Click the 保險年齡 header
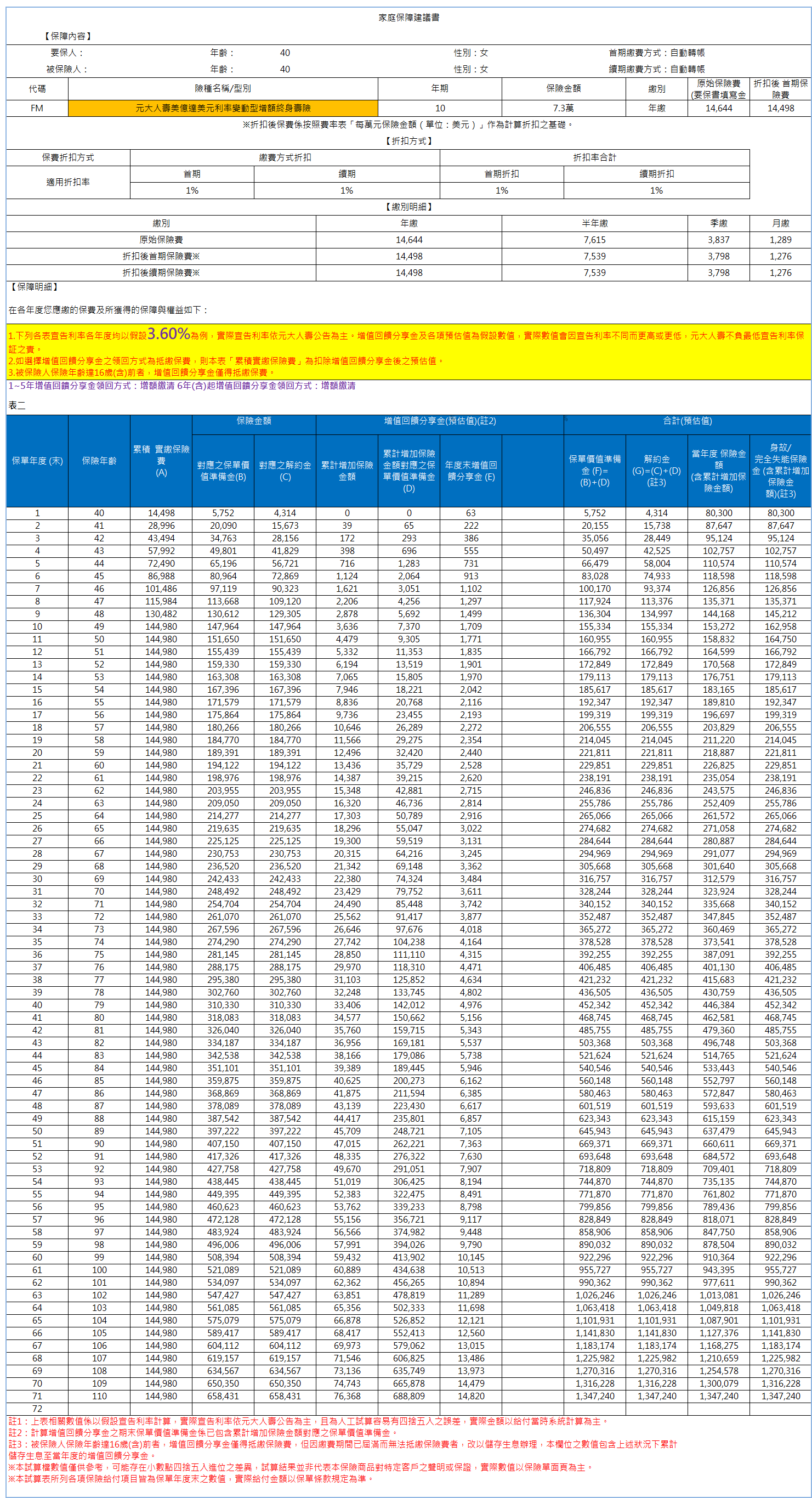The width and height of the screenshot is (812, 1498). pyautogui.click(x=99, y=461)
